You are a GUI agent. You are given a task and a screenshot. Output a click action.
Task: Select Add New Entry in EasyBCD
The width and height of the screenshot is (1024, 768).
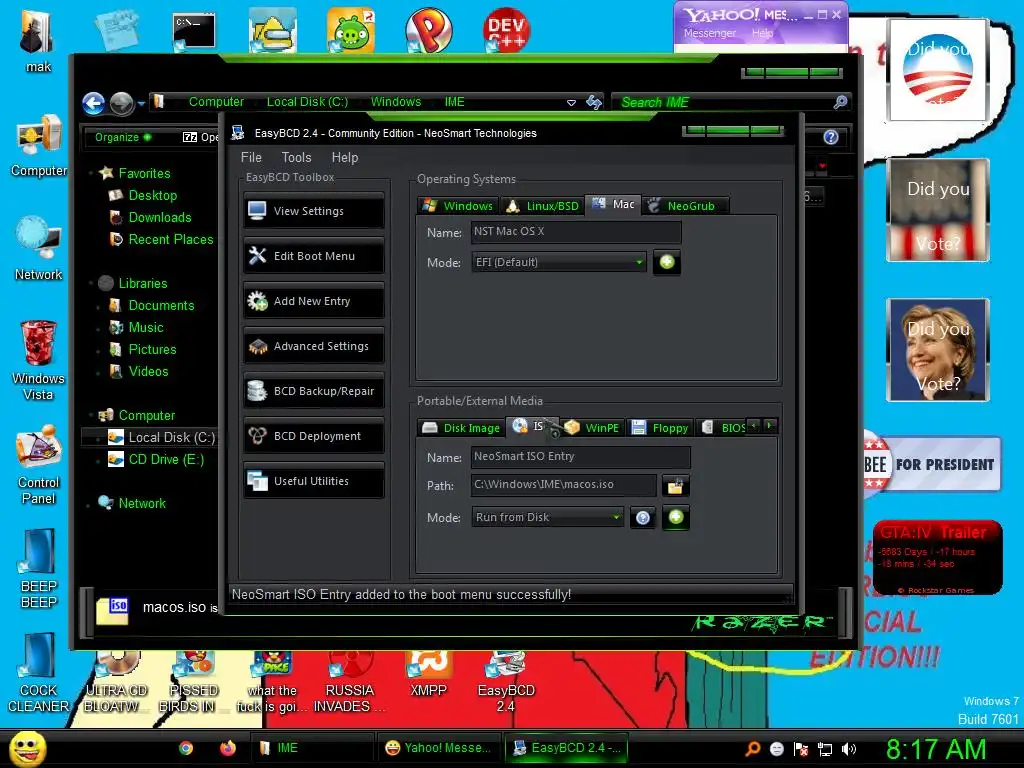pyautogui.click(x=314, y=301)
